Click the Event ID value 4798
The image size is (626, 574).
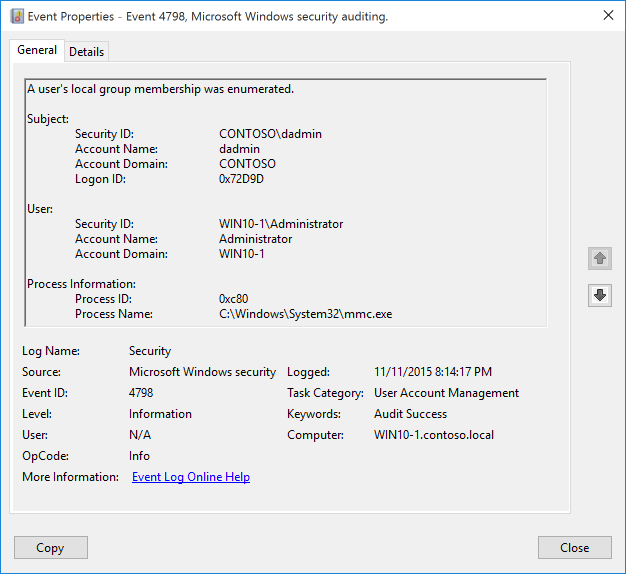click(x=141, y=393)
